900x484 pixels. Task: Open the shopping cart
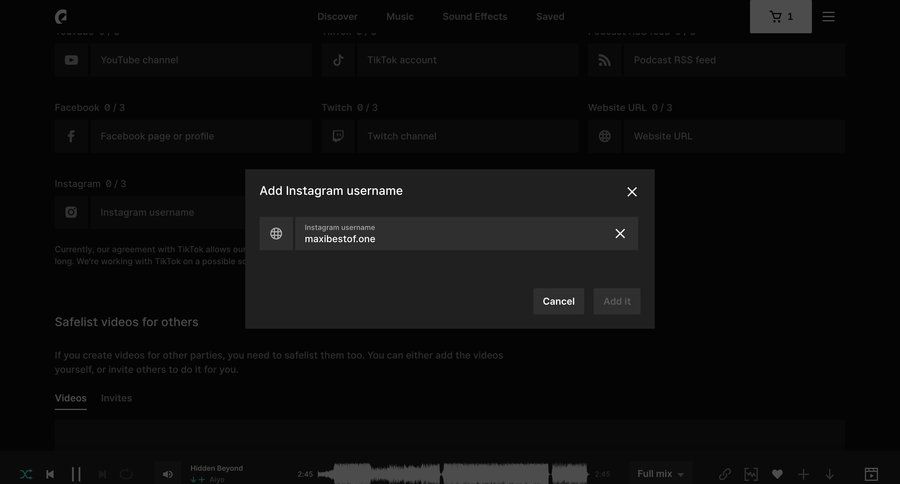[781, 17]
